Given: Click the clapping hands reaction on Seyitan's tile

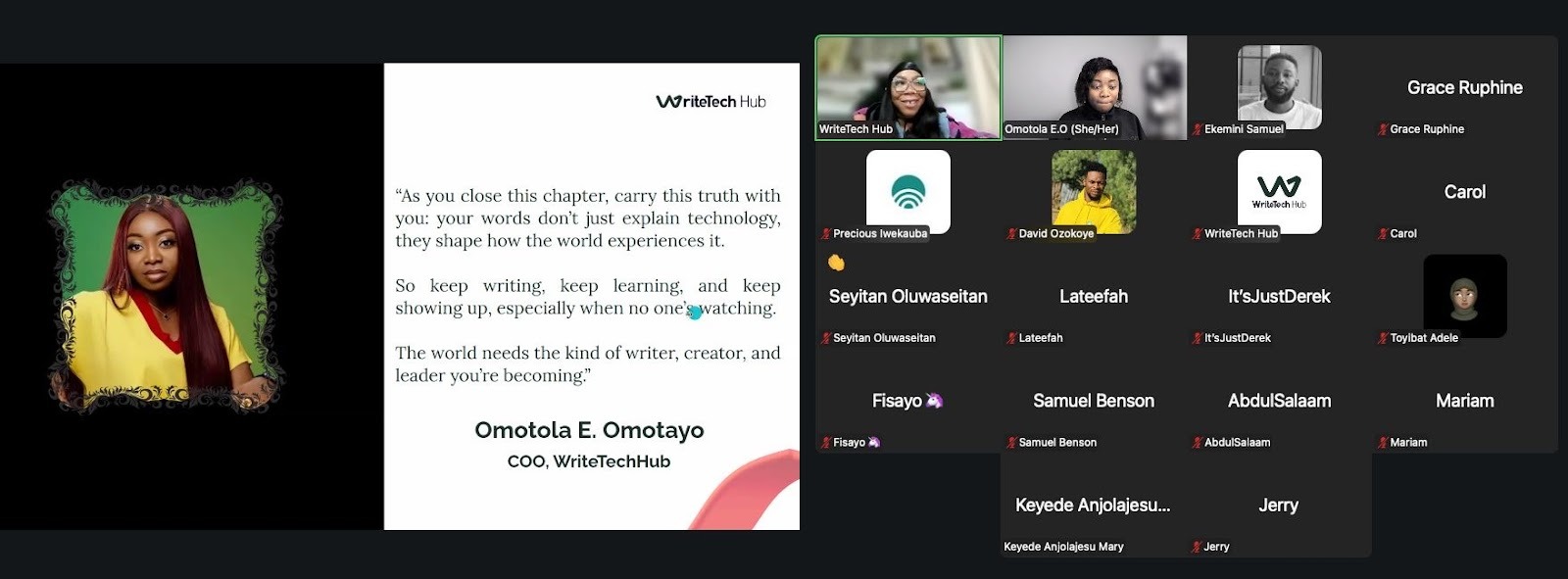Looking at the screenshot, I should (x=836, y=263).
